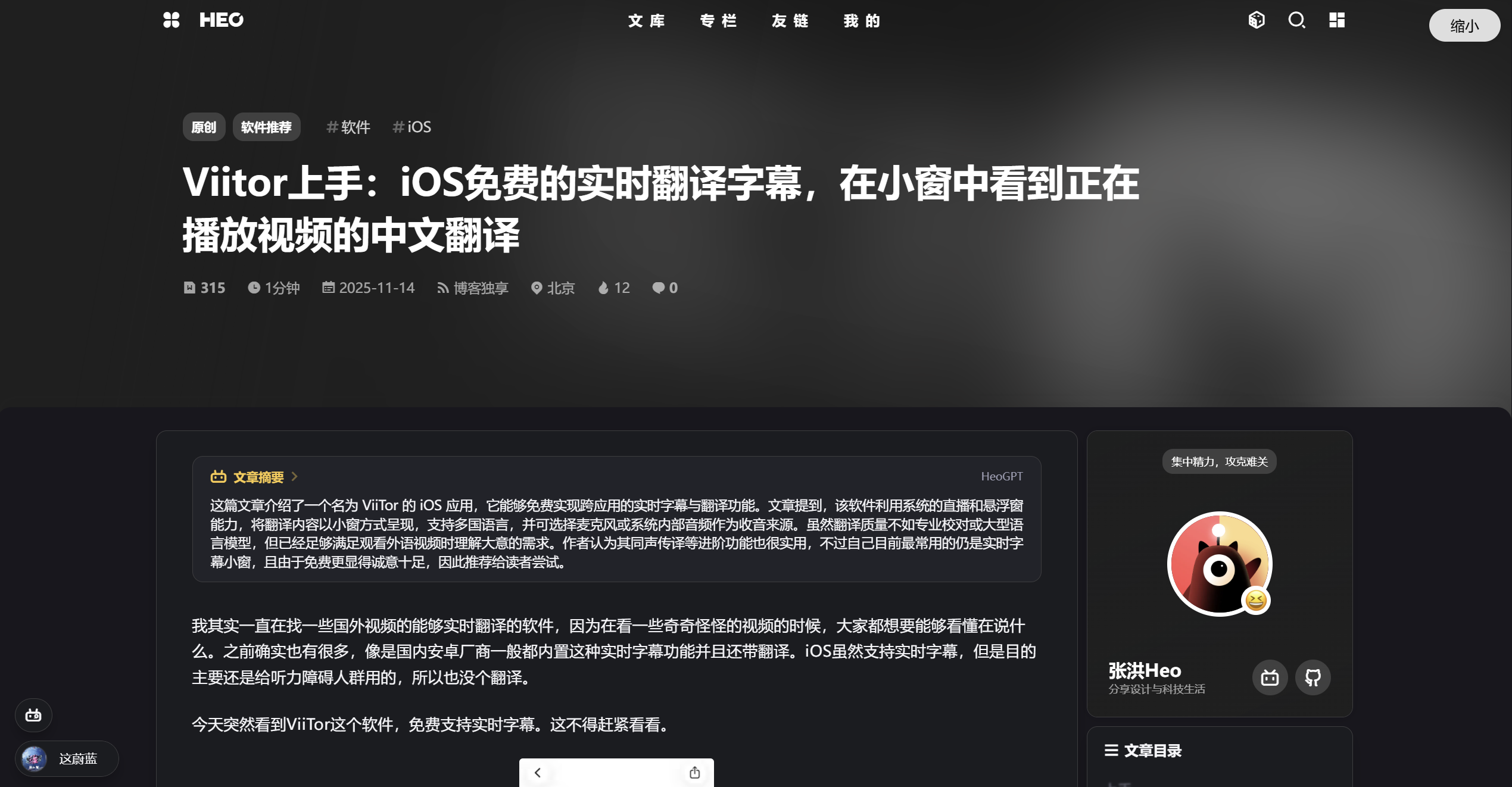1512x787 pixels.
Task: Click the author avatar image
Action: coord(1220,563)
